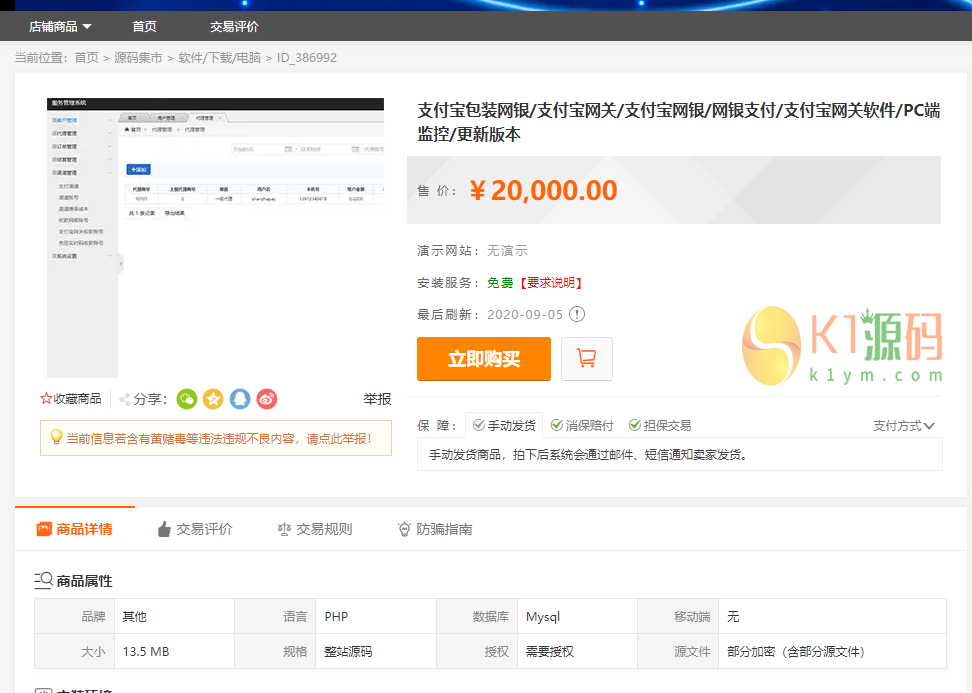Expand the 店铺商品 dropdown menu
Screen dimensions: 972x693
pyautogui.click(x=60, y=27)
